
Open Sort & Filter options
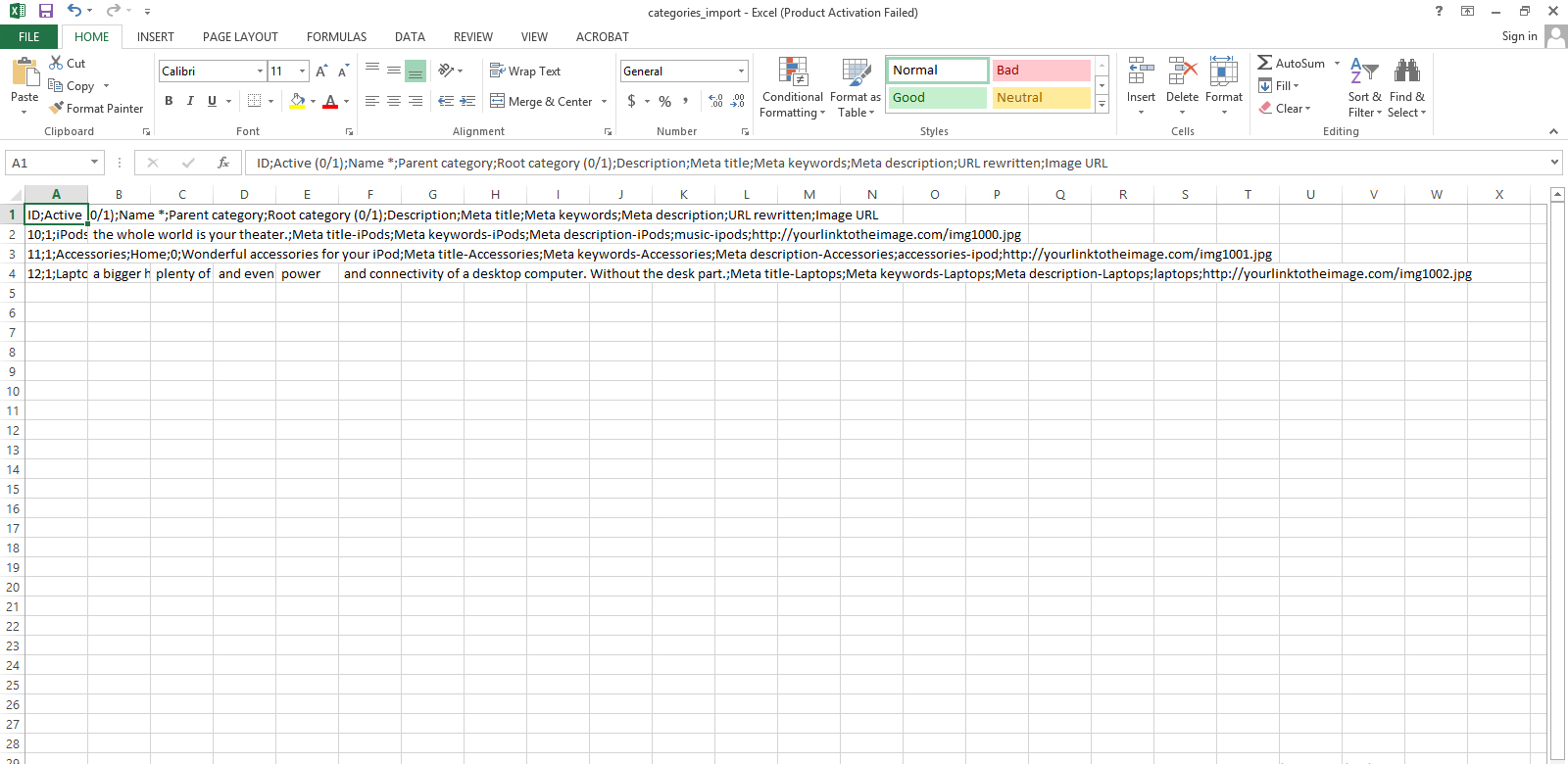(1364, 87)
